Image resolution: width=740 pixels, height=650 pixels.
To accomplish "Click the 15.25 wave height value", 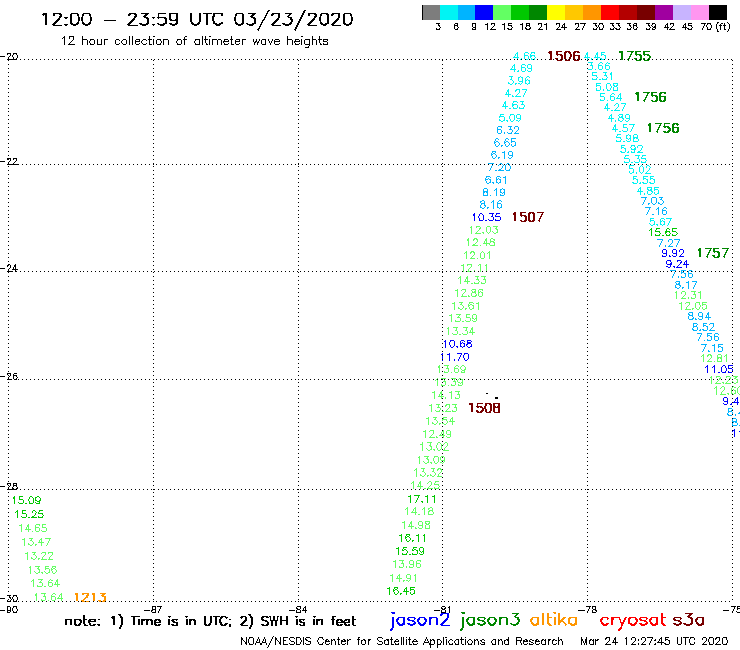I will coord(29,514).
